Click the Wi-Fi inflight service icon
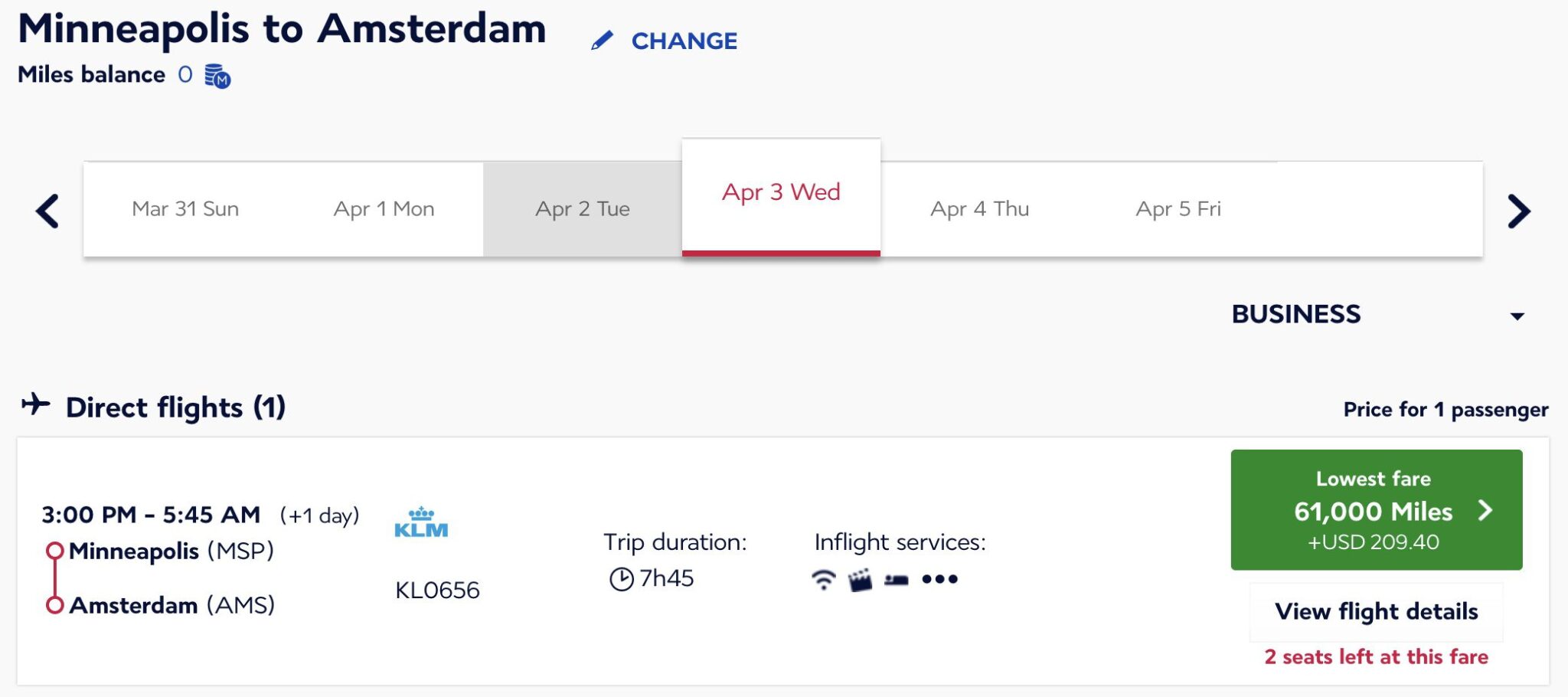 (823, 580)
